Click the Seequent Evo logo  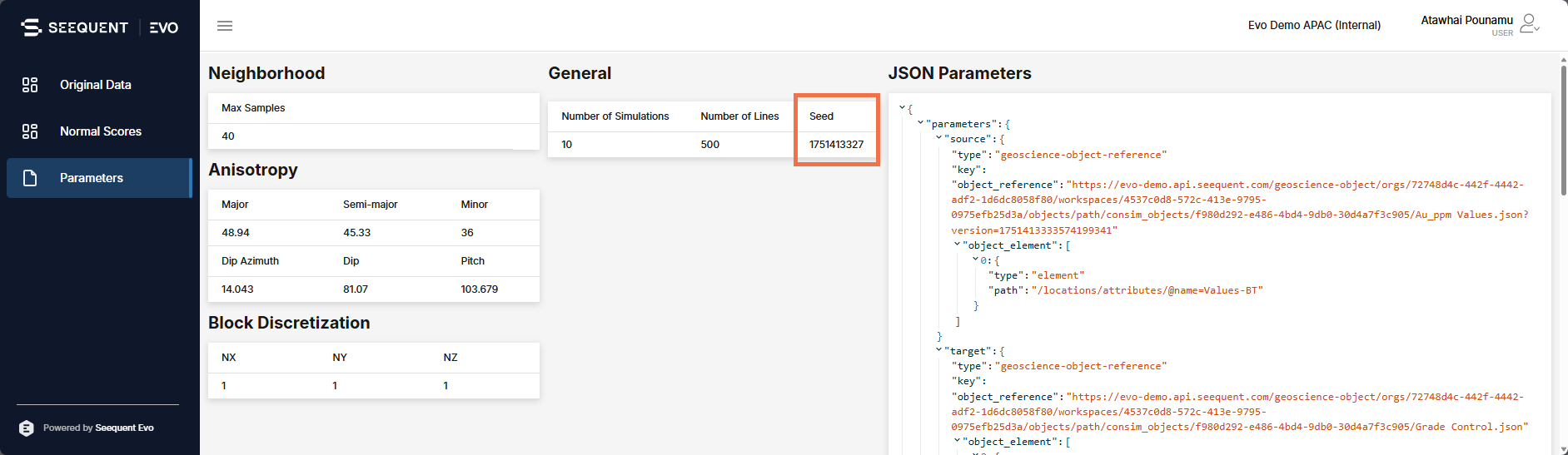pyautogui.click(x=99, y=27)
